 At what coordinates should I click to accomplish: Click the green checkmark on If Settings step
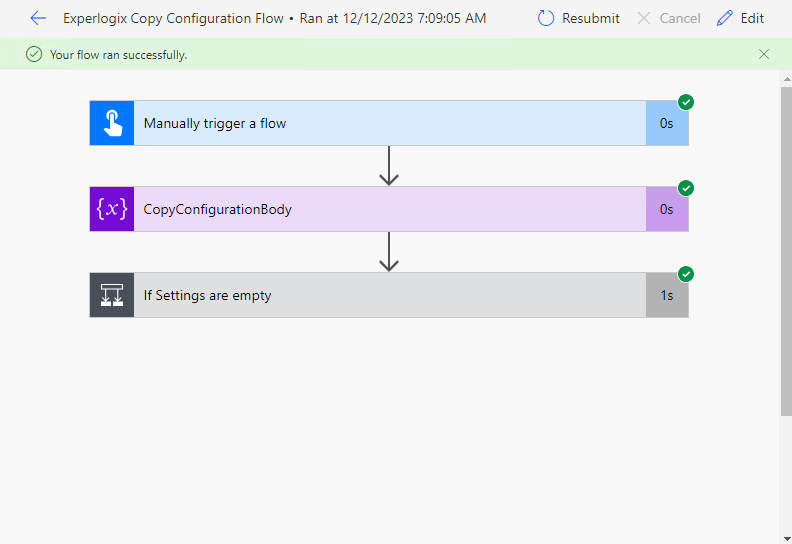pos(686,274)
